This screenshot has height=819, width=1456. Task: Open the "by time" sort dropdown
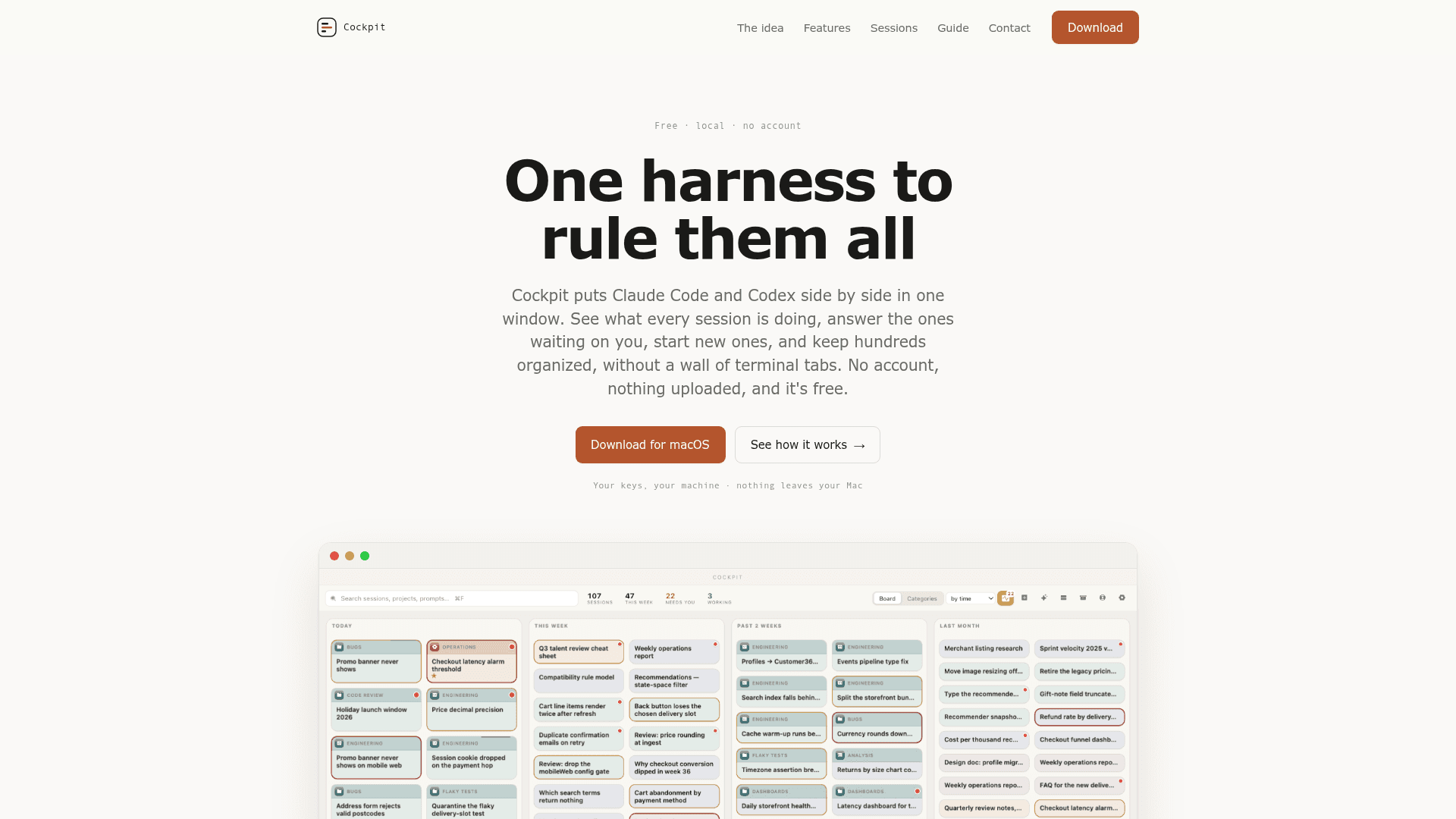coord(971,598)
